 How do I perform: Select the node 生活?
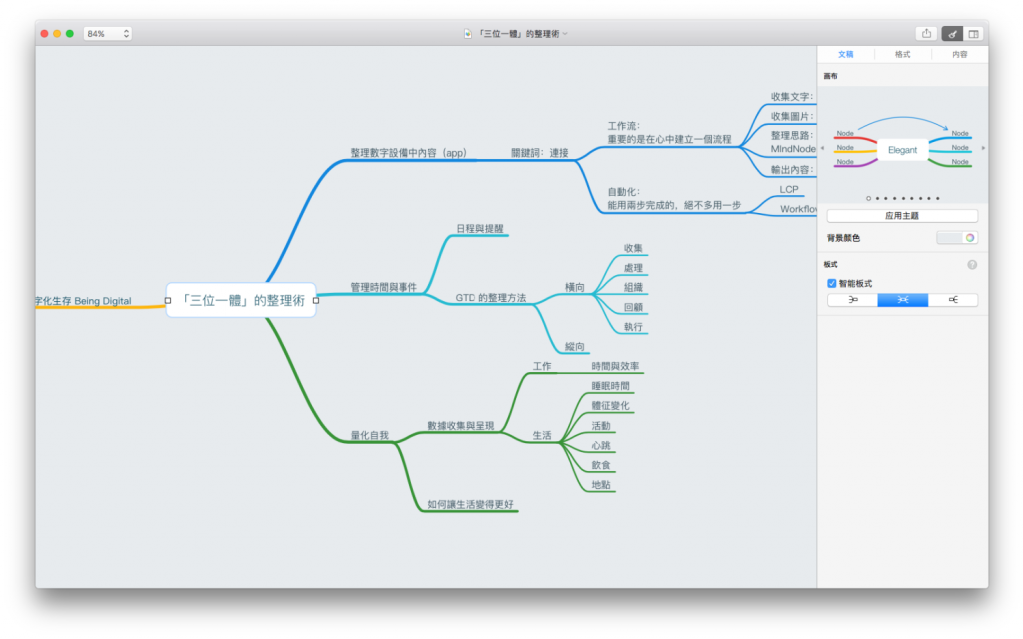click(542, 435)
